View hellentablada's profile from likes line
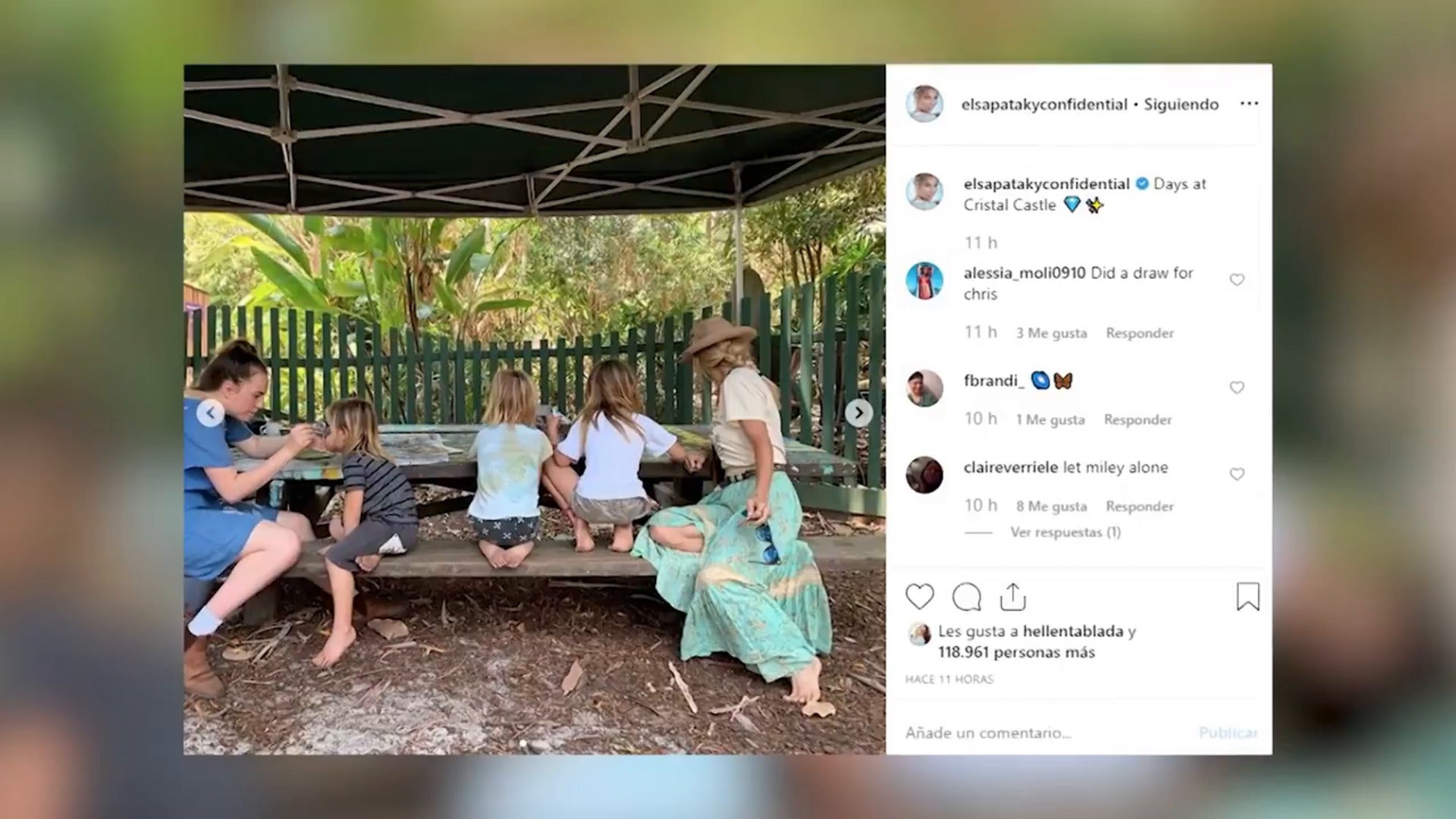The width and height of the screenshot is (1456, 819). pyautogui.click(x=1071, y=631)
